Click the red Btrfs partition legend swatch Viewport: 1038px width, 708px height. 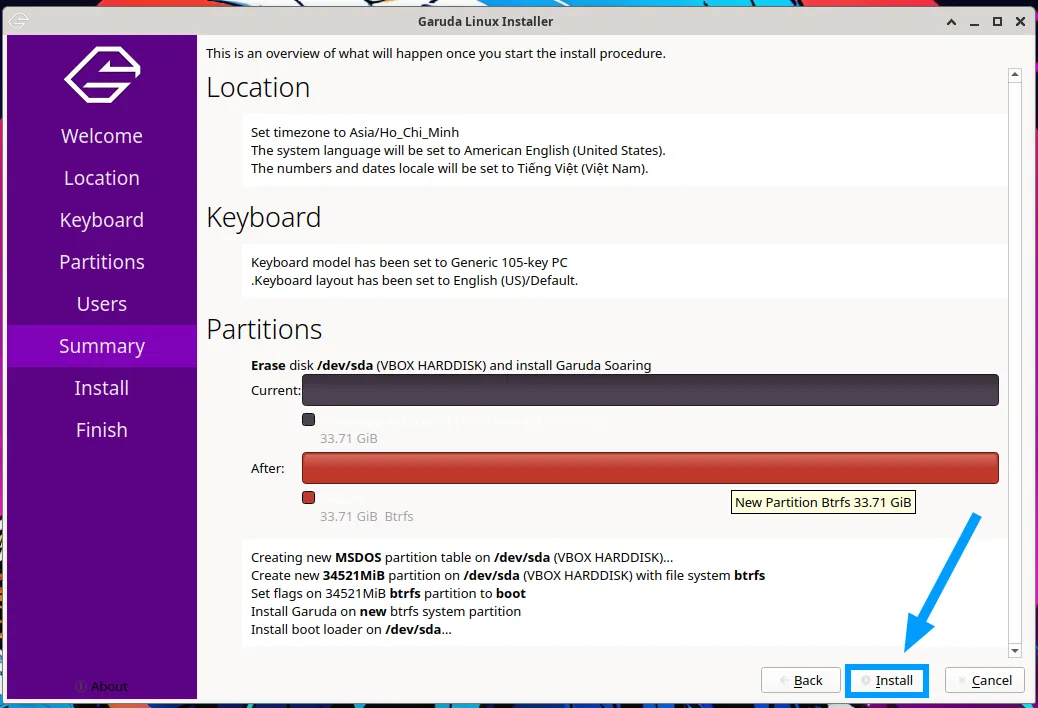308,498
